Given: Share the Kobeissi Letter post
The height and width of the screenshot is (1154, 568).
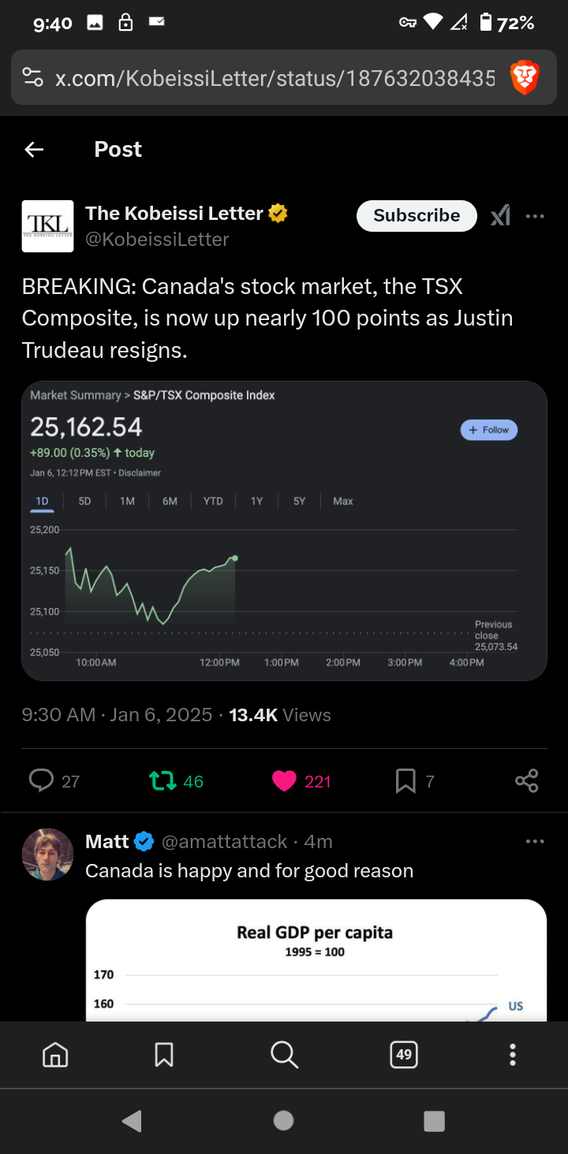Looking at the screenshot, I should [527, 781].
